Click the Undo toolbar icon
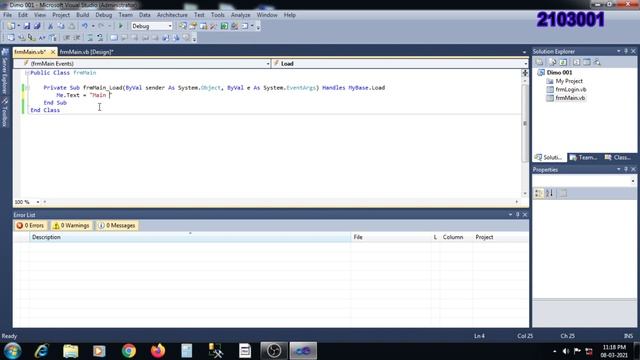This screenshot has width=640, height=360. [84, 26]
